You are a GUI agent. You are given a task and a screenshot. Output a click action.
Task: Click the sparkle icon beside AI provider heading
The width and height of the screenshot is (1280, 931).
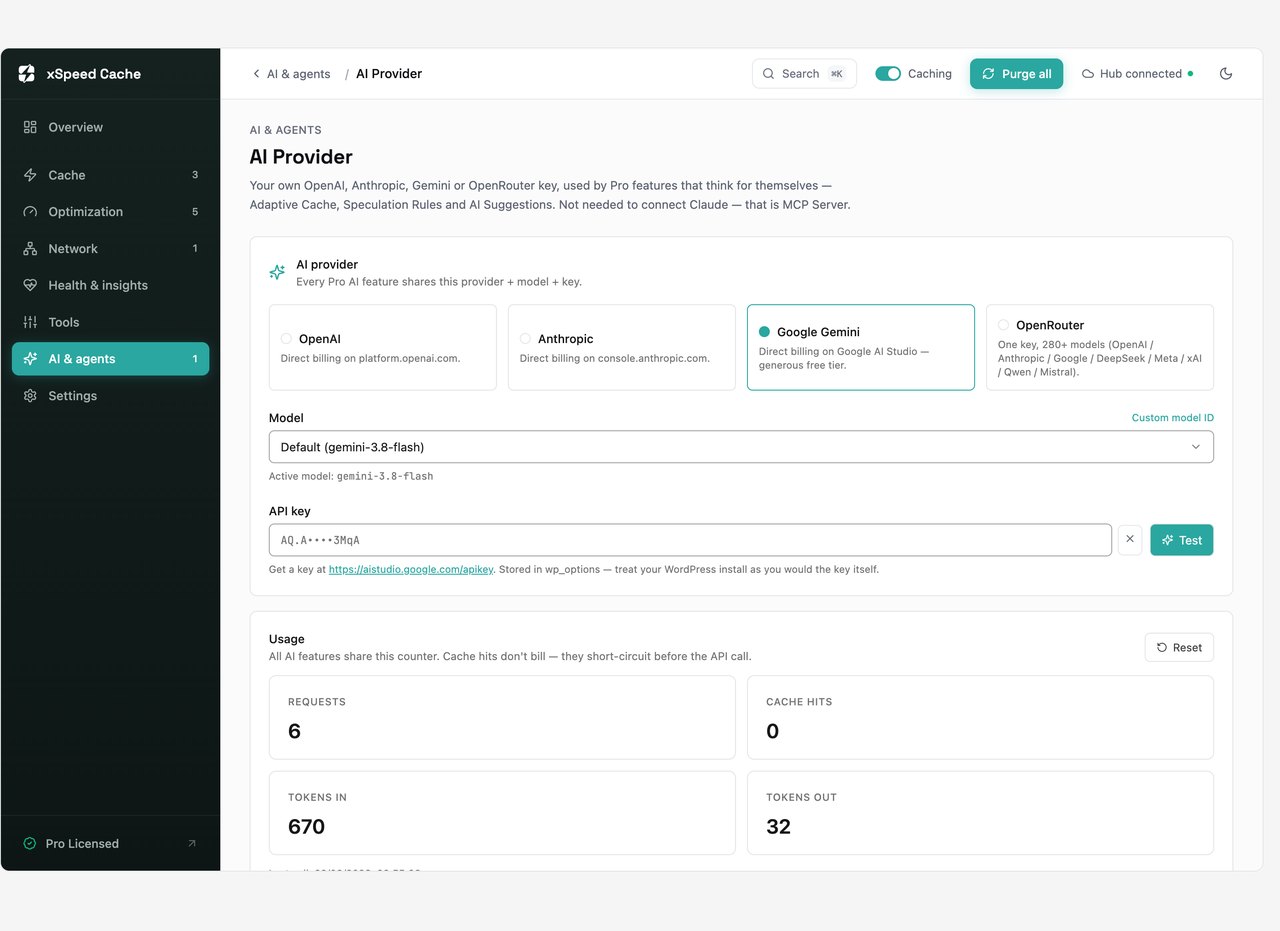[277, 272]
